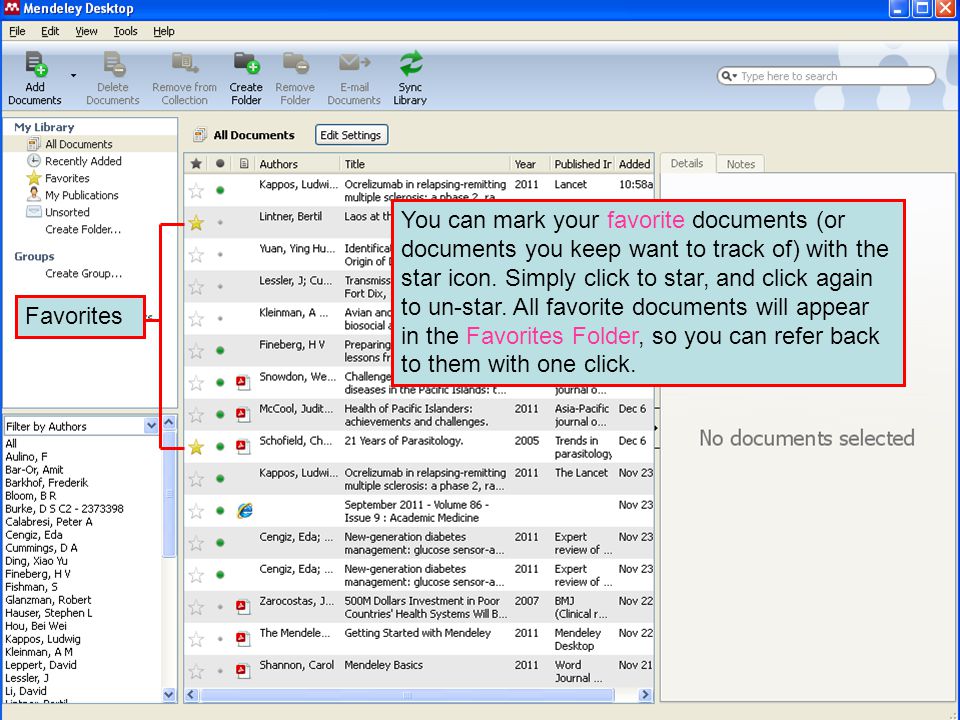Screen dimensions: 960x720
Task: Open the search options magnifier dropdown
Action: pos(729,76)
